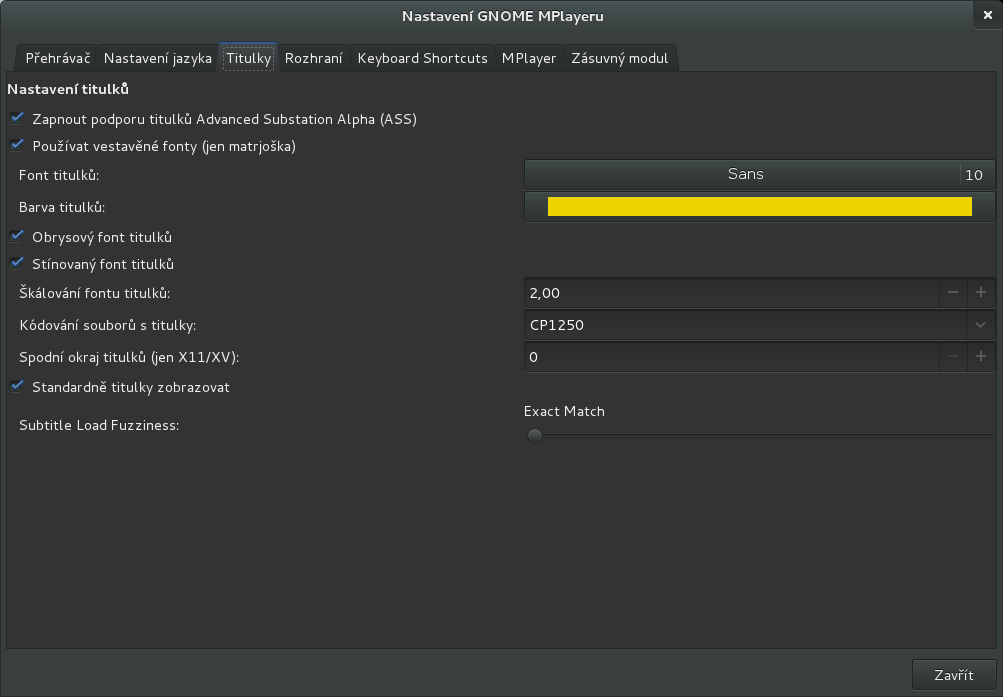Close the settings dialog with X
Image resolution: width=1003 pixels, height=697 pixels.
click(x=988, y=15)
